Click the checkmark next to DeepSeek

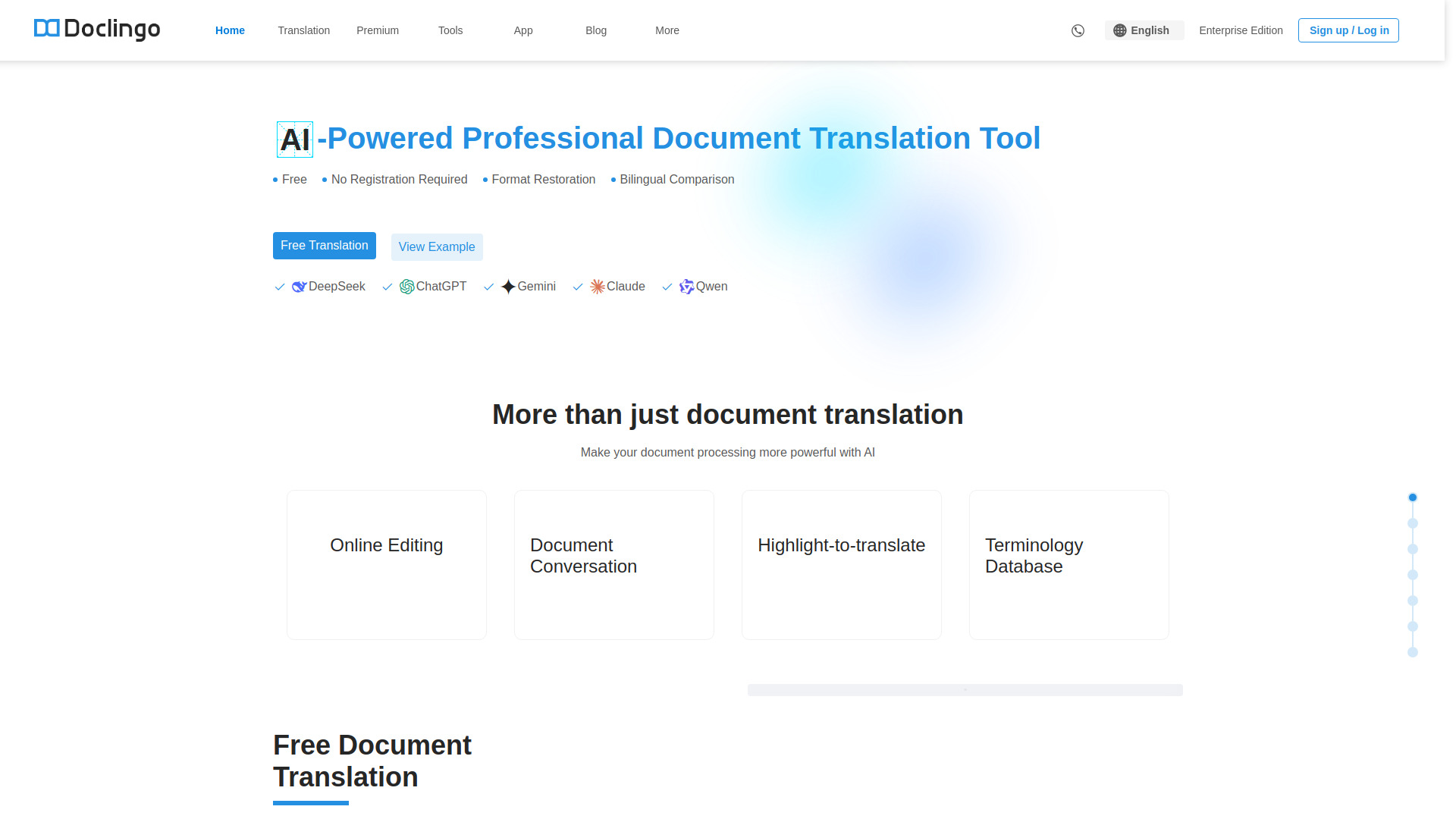coord(280,287)
